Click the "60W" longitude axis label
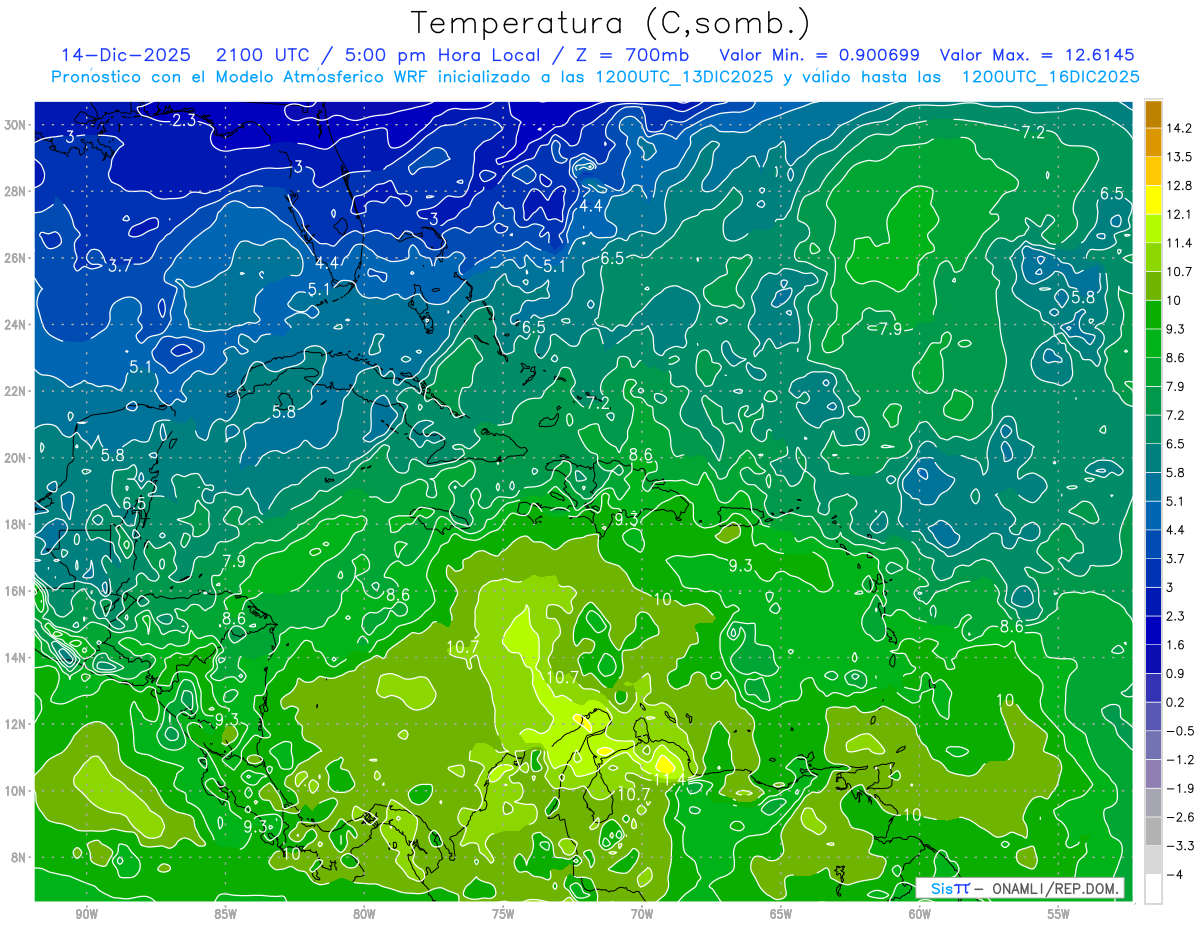This screenshot has width=1200, height=927. 920,914
